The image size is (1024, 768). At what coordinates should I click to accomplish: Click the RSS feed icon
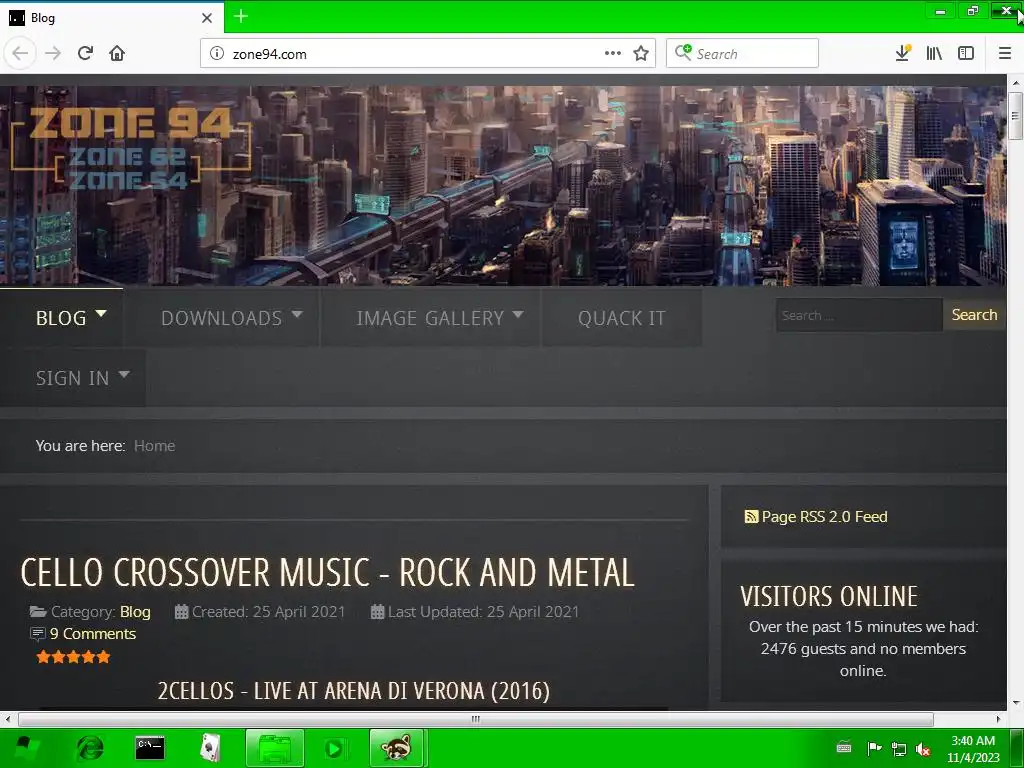[x=751, y=517]
